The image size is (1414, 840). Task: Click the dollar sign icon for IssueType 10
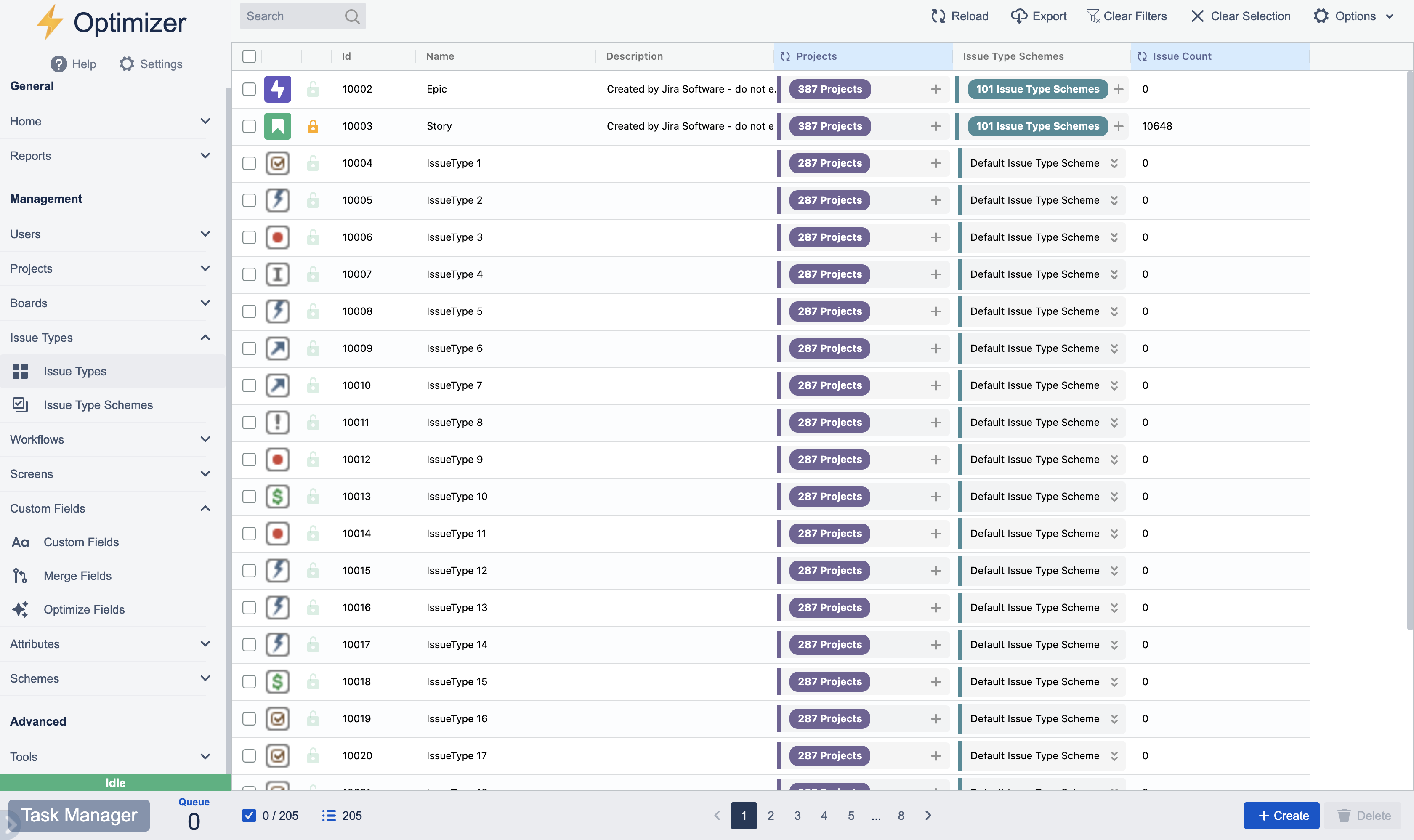(x=277, y=497)
